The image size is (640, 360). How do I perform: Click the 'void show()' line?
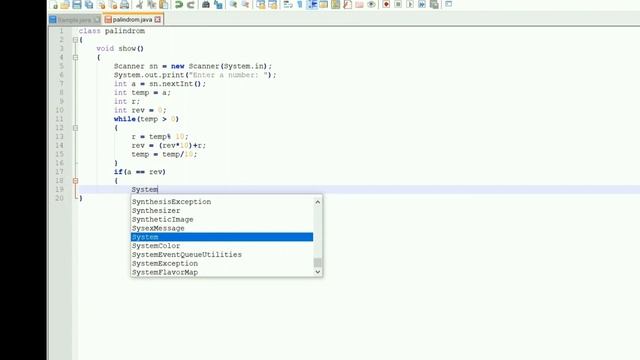(120, 49)
